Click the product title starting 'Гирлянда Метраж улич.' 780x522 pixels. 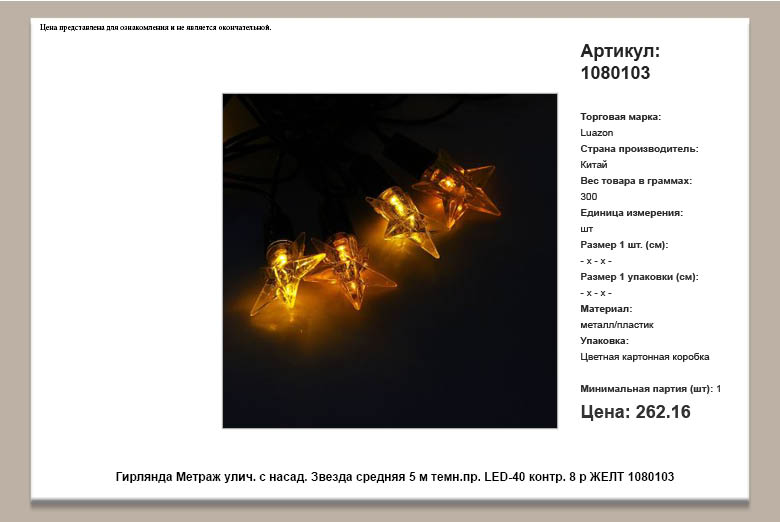394,477
